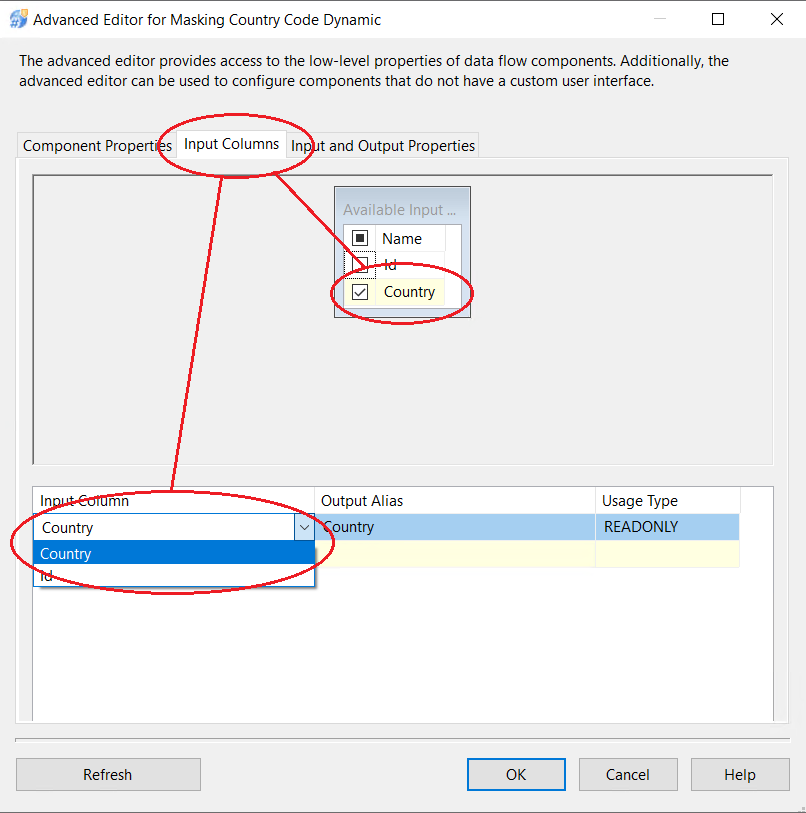Open the READONLY Usage Type cell
806x813 pixels.
[x=666, y=527]
